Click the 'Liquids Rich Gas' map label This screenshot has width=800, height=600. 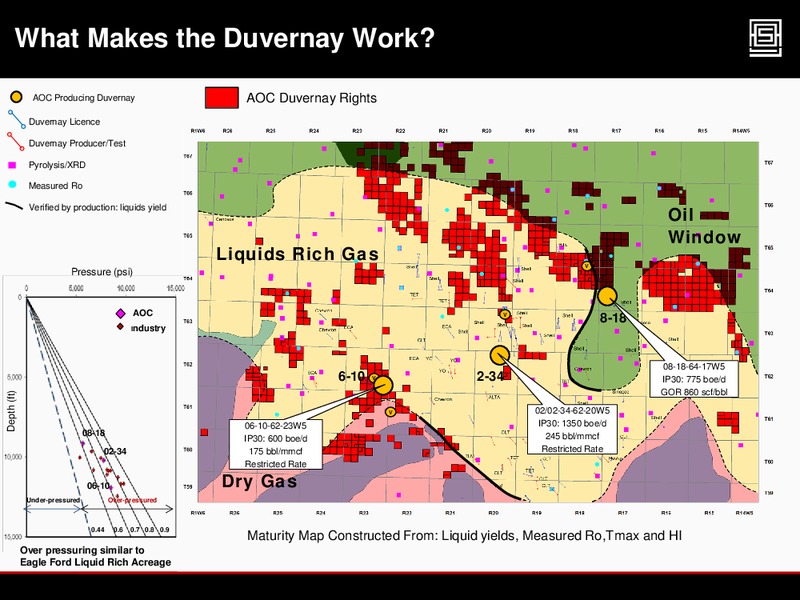pos(297,254)
